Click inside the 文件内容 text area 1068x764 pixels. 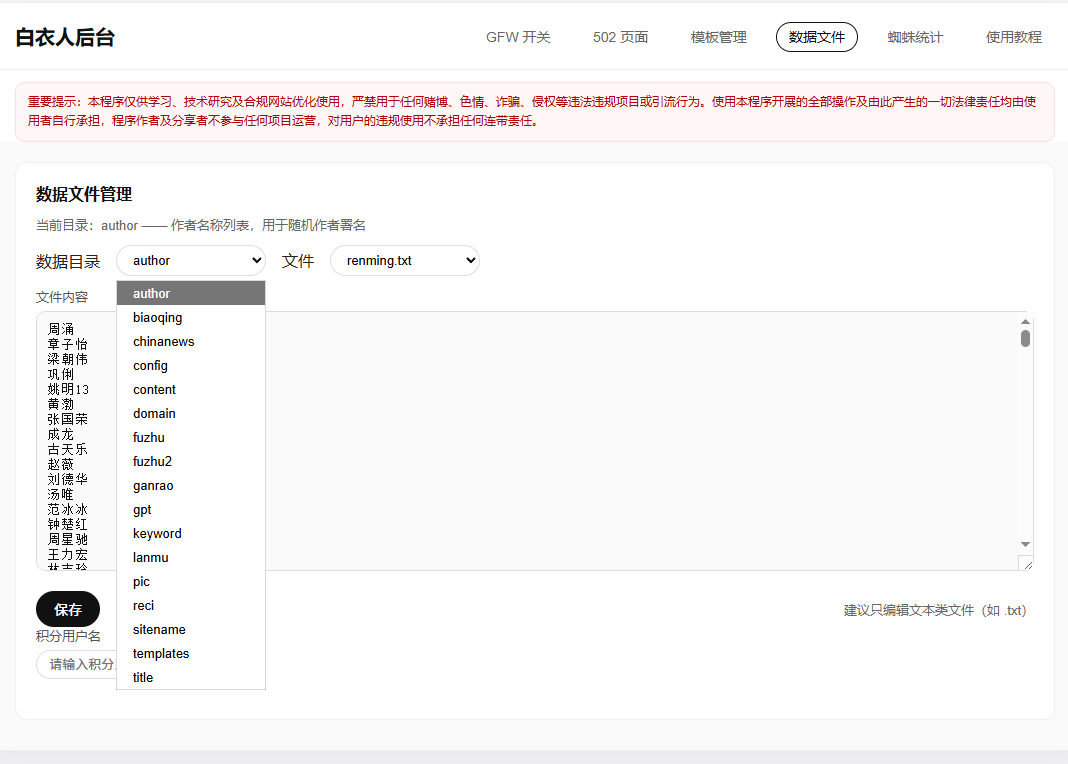tap(600, 440)
